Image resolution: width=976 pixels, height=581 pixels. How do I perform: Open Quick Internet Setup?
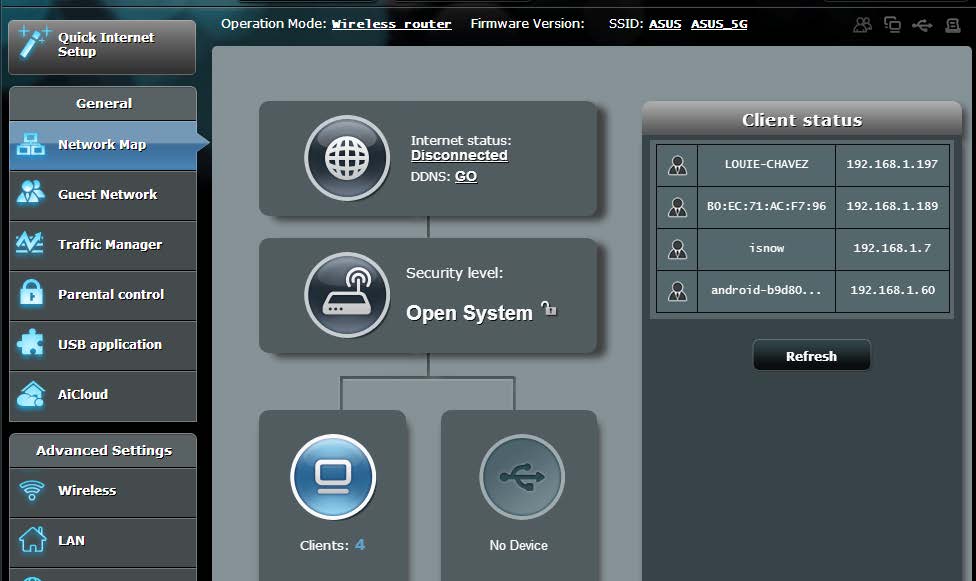[x=102, y=47]
